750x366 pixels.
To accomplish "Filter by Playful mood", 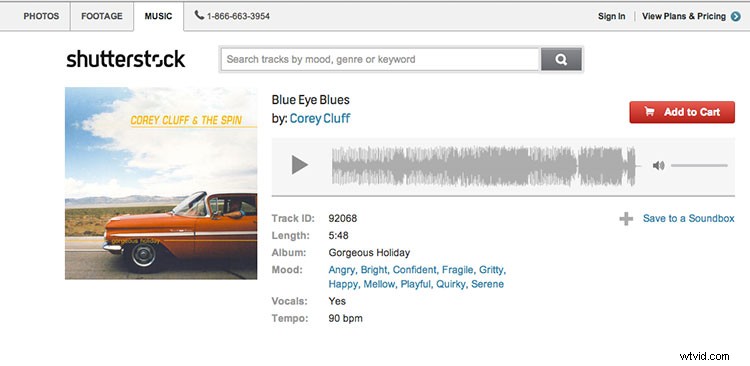I will tap(416, 284).
